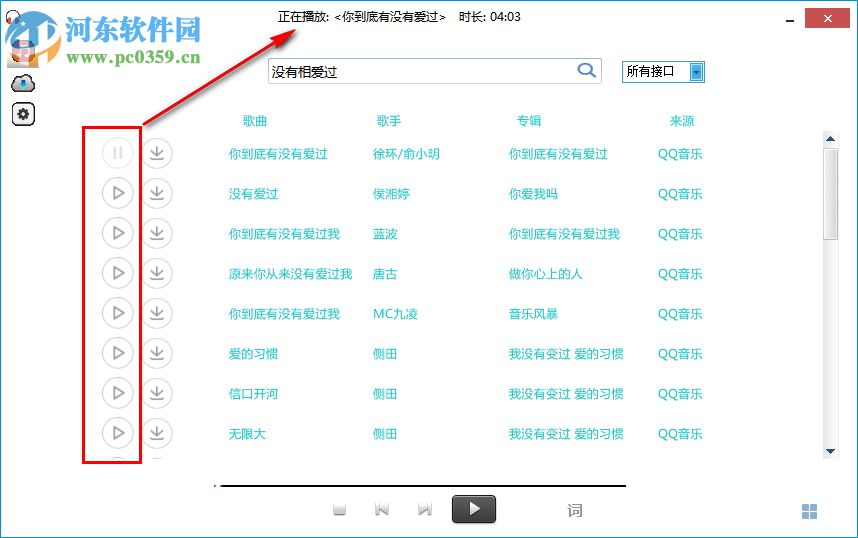
Task: Play the song 信口开河
Action: tap(118, 392)
